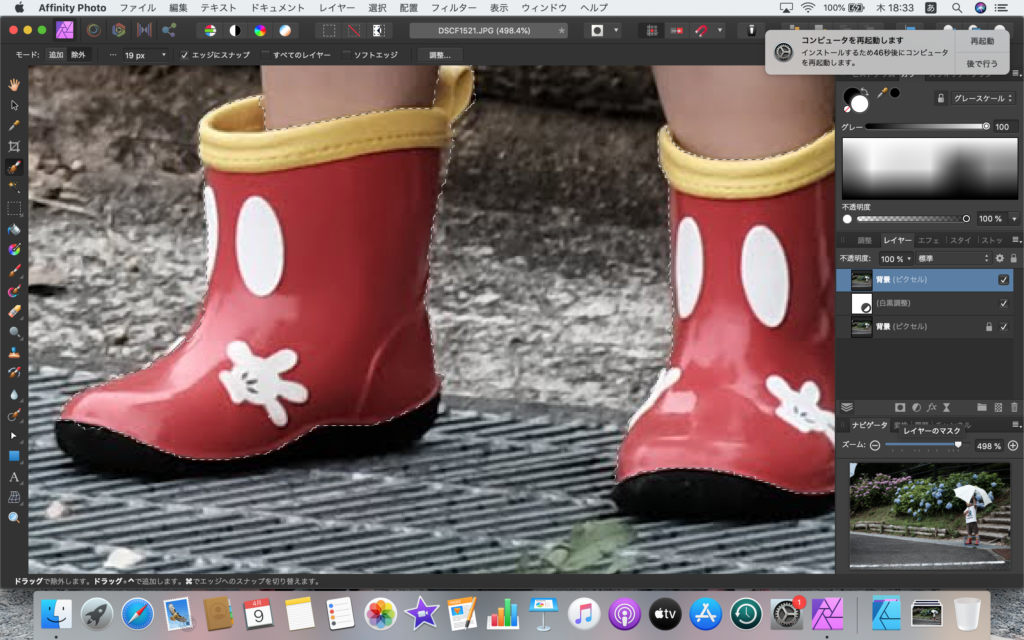
Task: Pick the Color Picker eyedropper tool in the left toolbar
Action: coord(14,125)
